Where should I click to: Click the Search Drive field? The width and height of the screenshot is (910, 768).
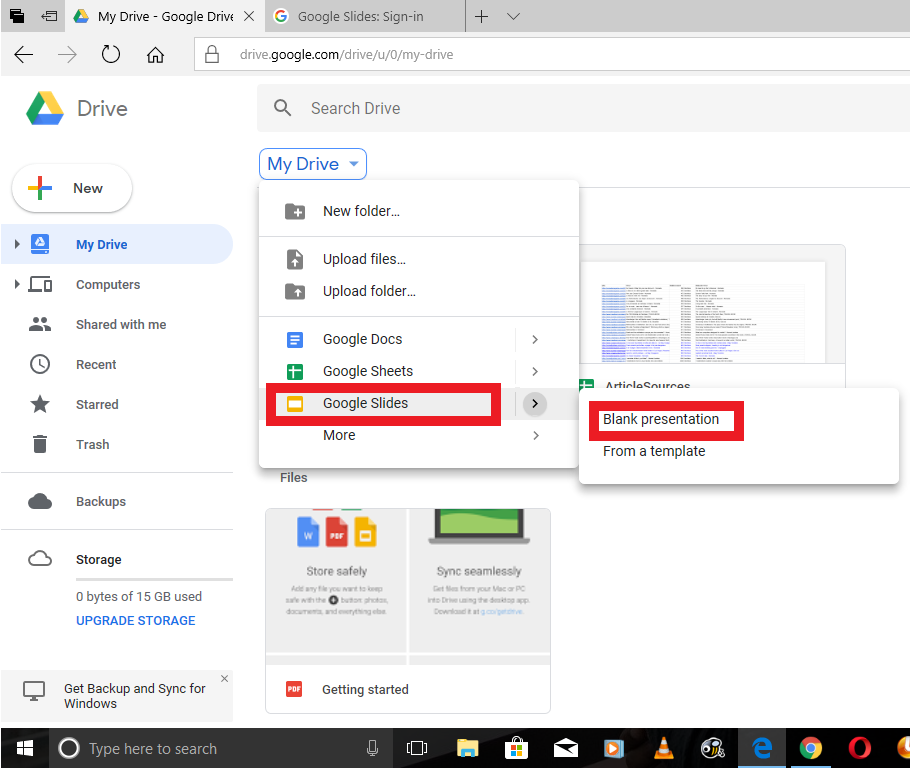[x=583, y=108]
